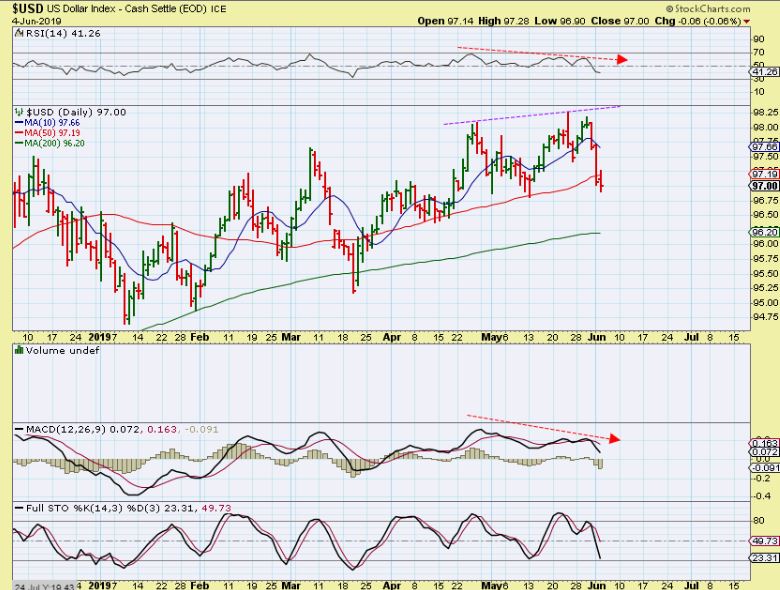The height and width of the screenshot is (590, 780).
Task: Click the 'May' label on the bottom stochastic date axis
Action: 491,586
